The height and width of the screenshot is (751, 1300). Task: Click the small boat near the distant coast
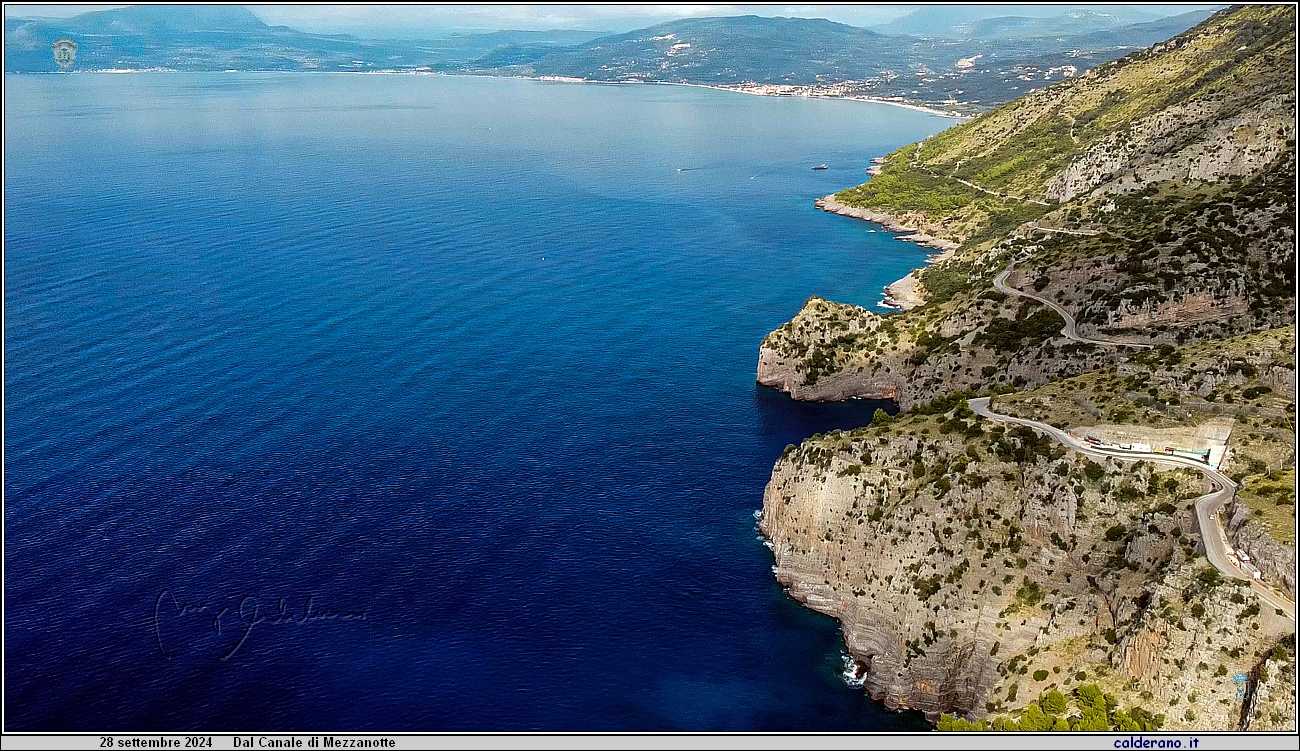click(x=820, y=166)
